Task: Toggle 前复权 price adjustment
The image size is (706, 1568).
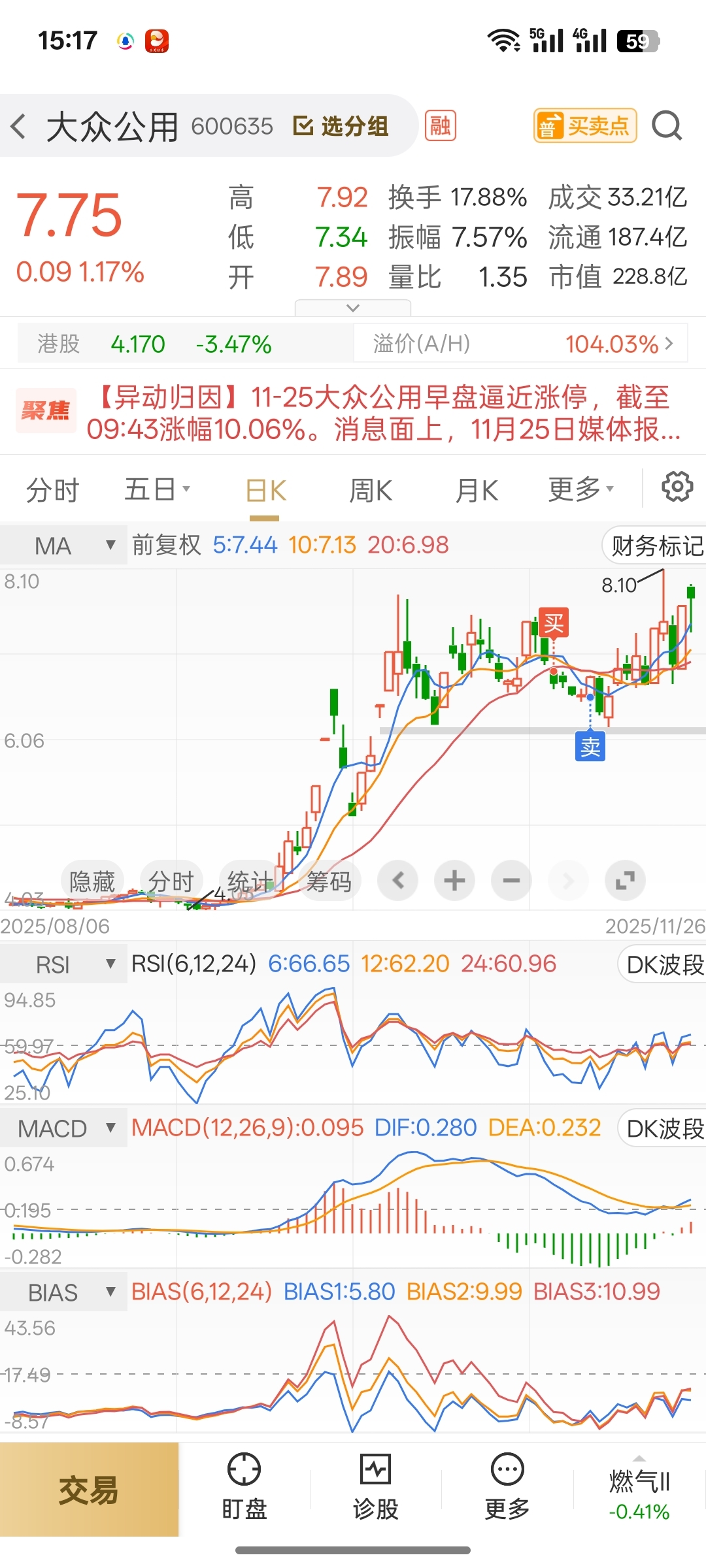Action: click(167, 545)
